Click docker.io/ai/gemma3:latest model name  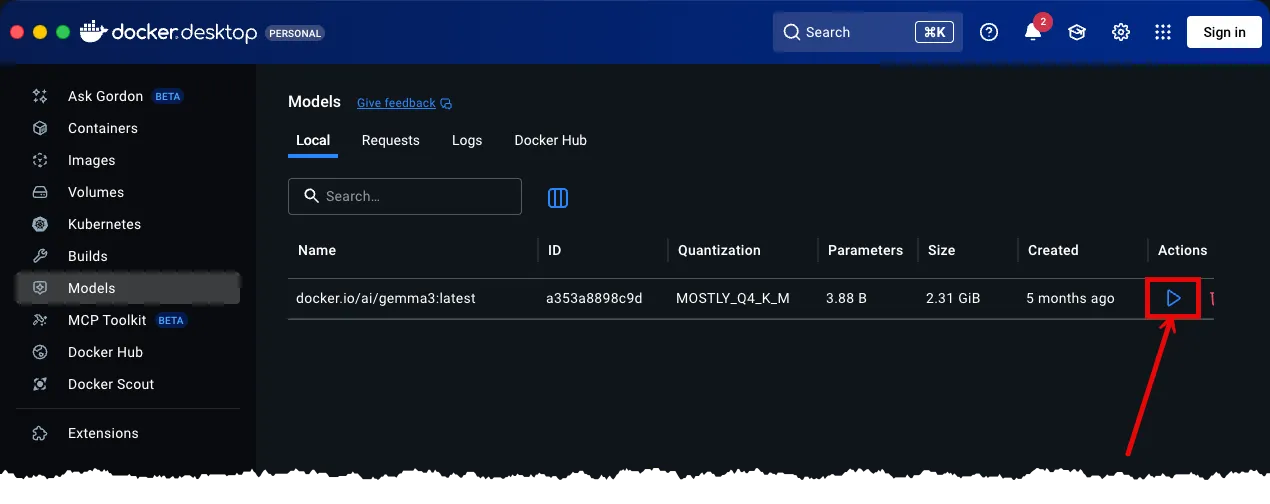tap(386, 298)
